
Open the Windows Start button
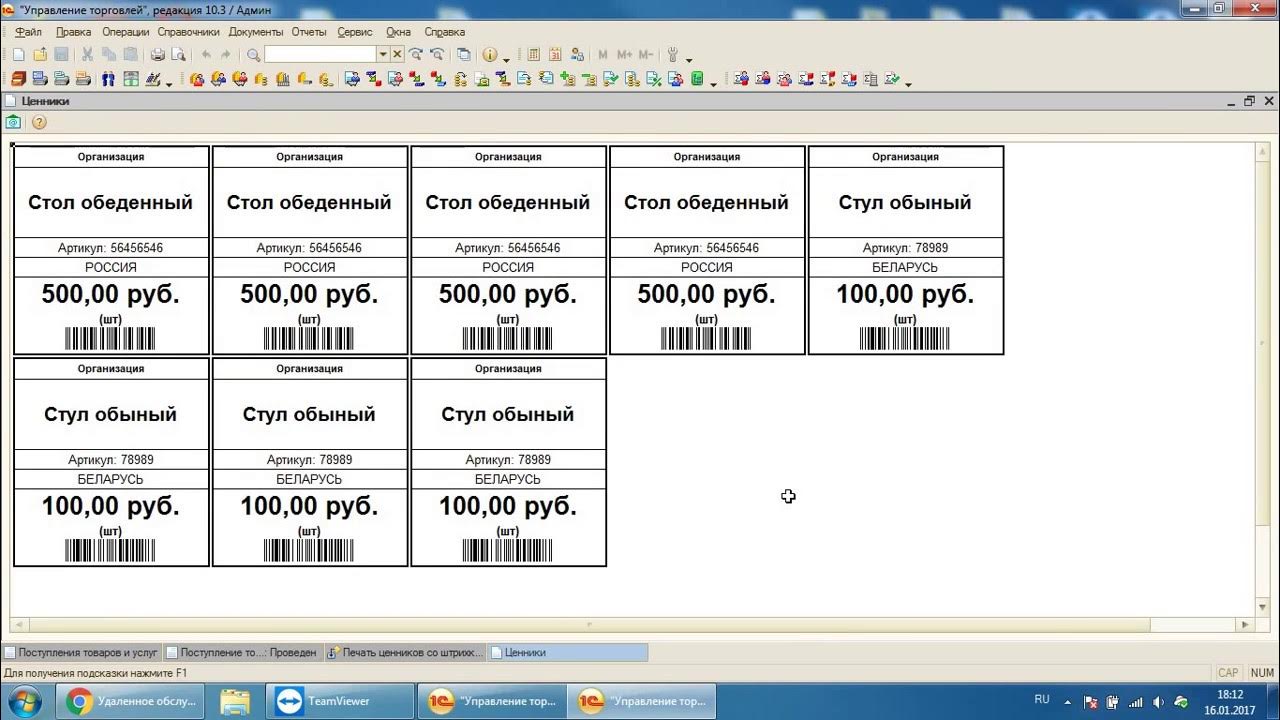click(23, 701)
